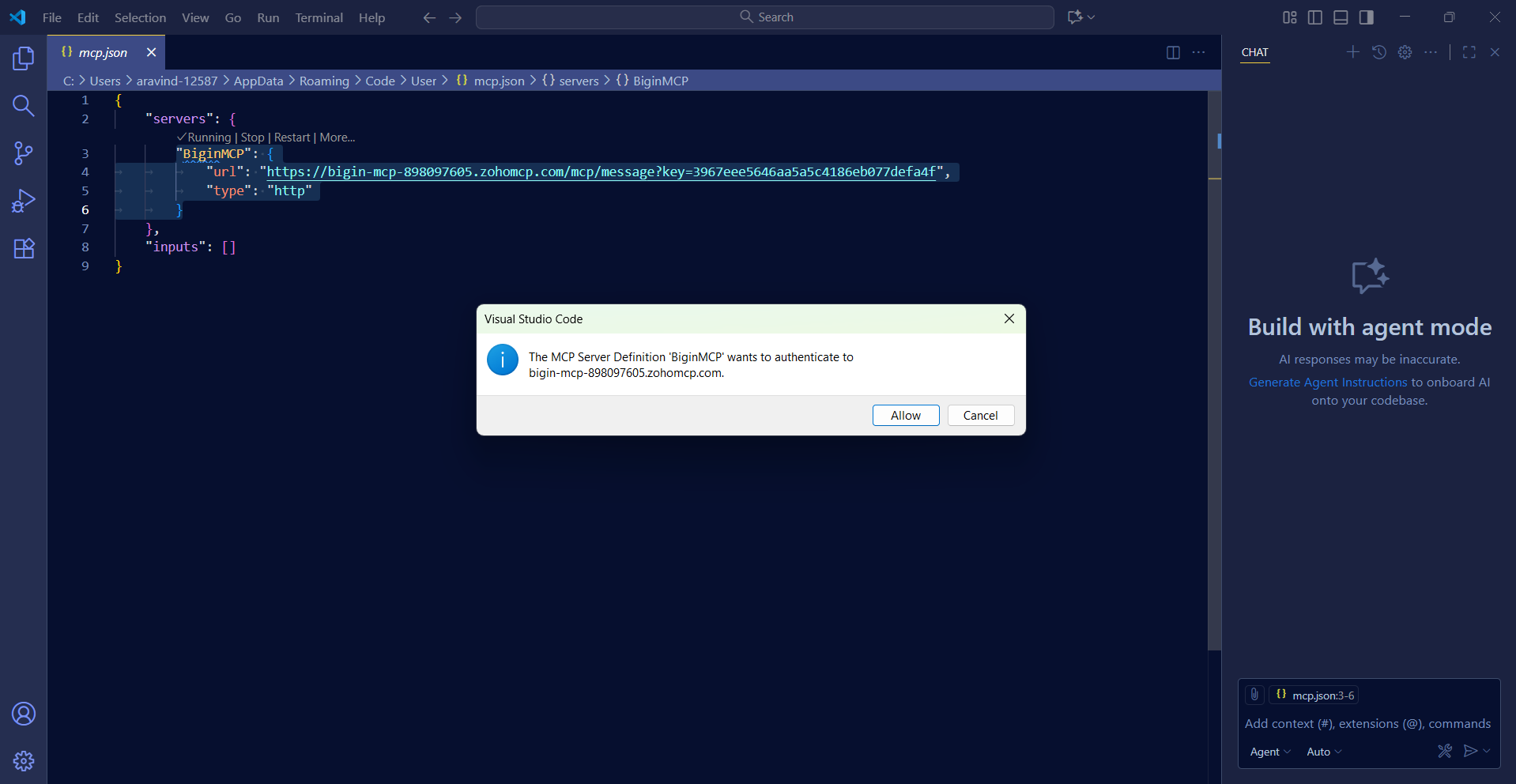Viewport: 1516px width, 784px height.
Task: Open the Manage gear in activity bar
Action: tap(24, 761)
